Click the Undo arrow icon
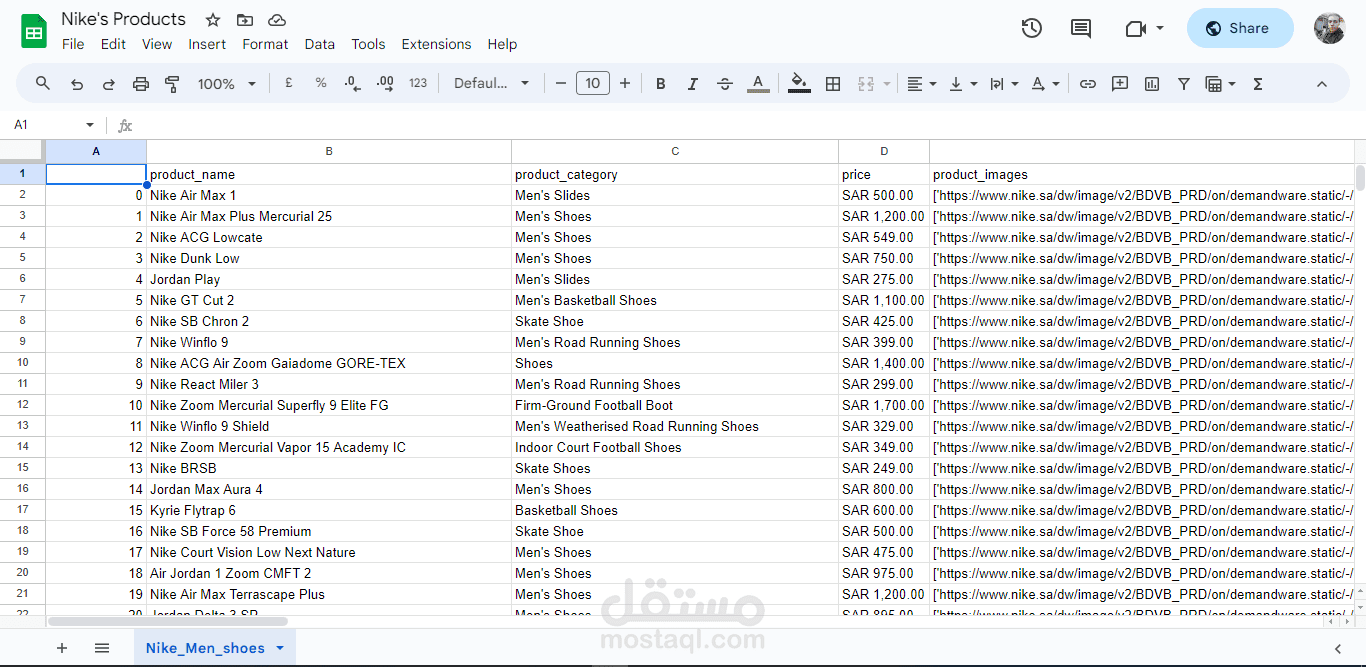 tap(77, 84)
